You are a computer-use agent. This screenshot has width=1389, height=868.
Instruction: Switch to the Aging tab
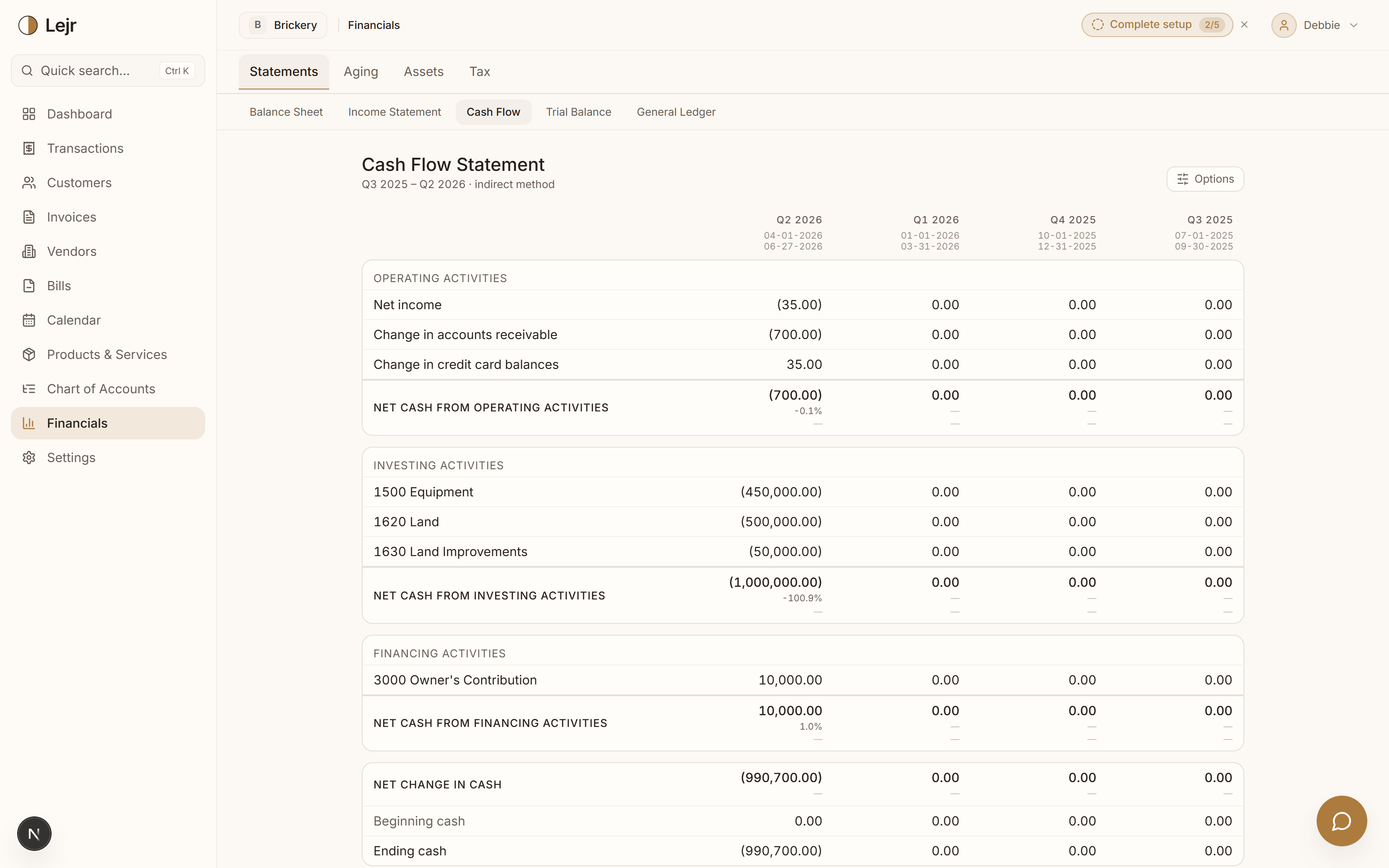[x=361, y=72]
